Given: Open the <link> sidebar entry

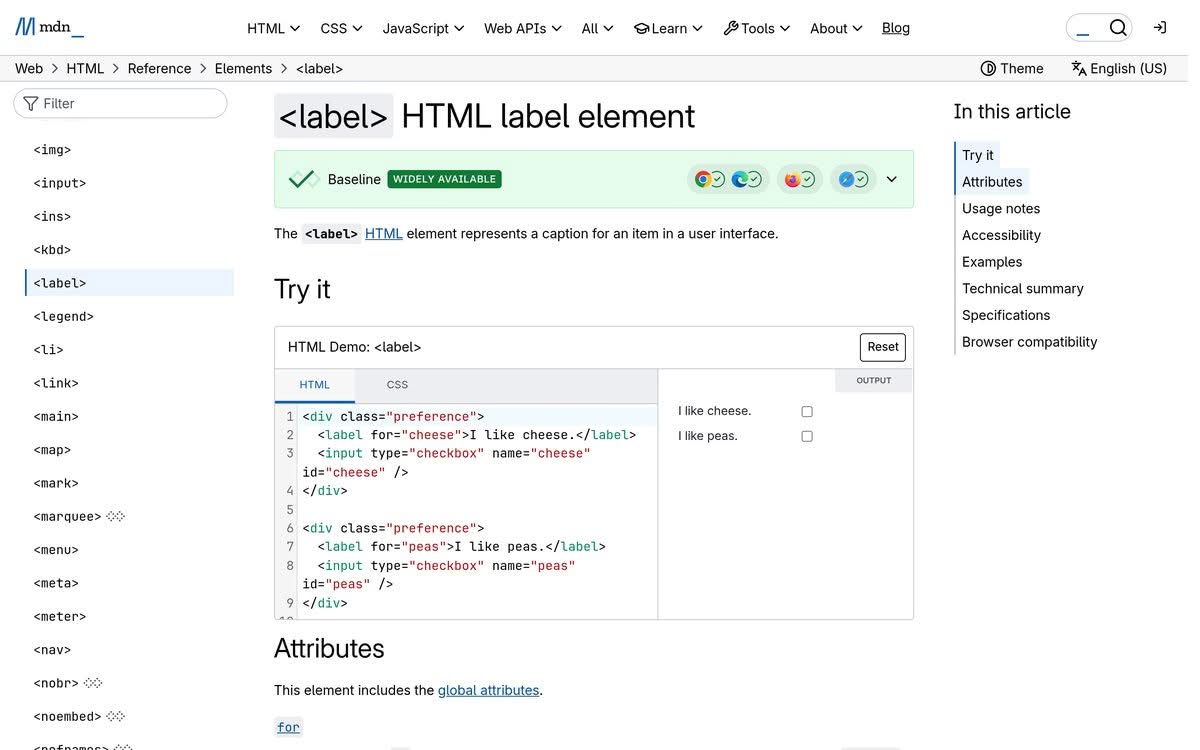Looking at the screenshot, I should (56, 383).
